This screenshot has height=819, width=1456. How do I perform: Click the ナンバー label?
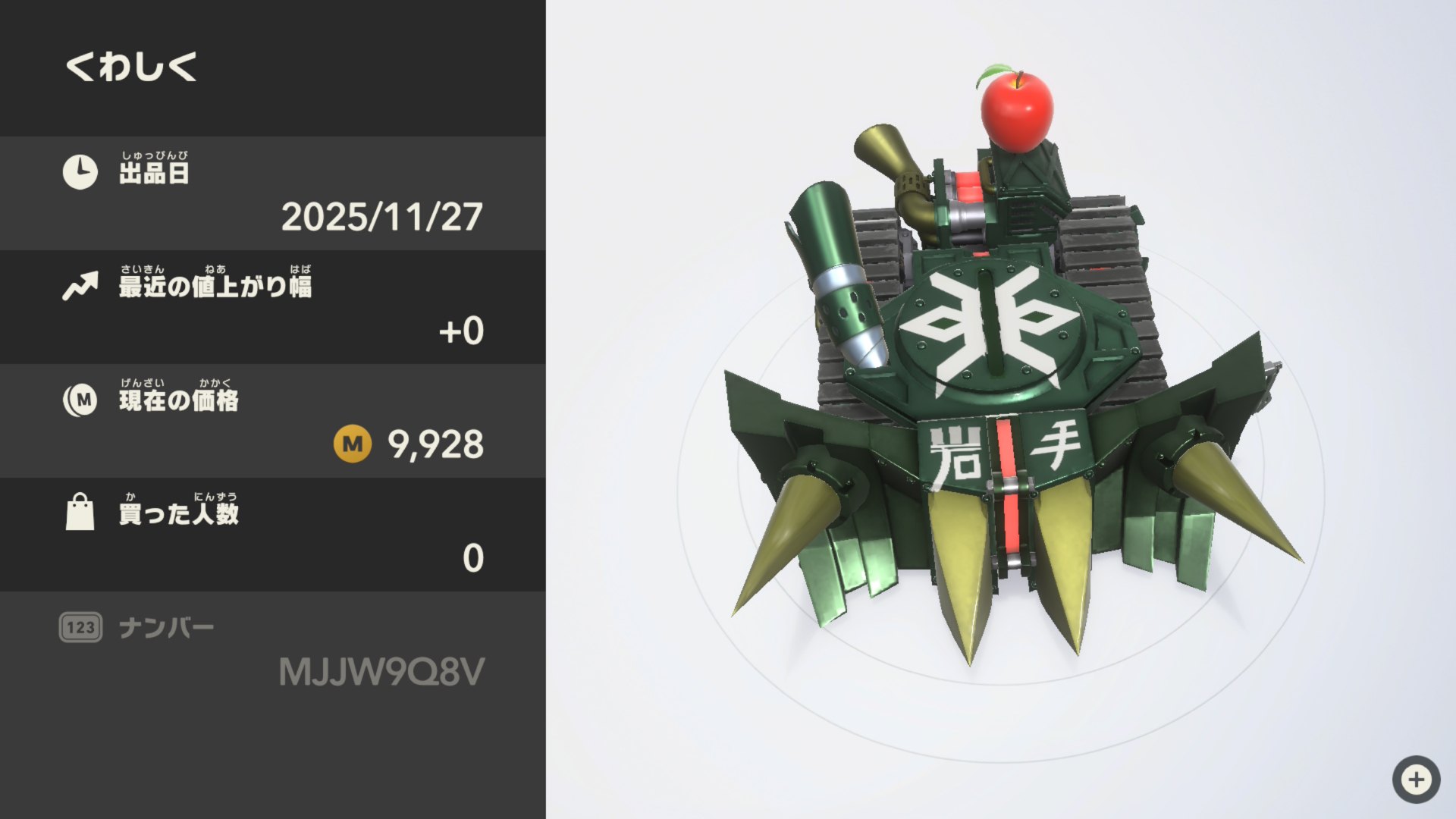[167, 628]
